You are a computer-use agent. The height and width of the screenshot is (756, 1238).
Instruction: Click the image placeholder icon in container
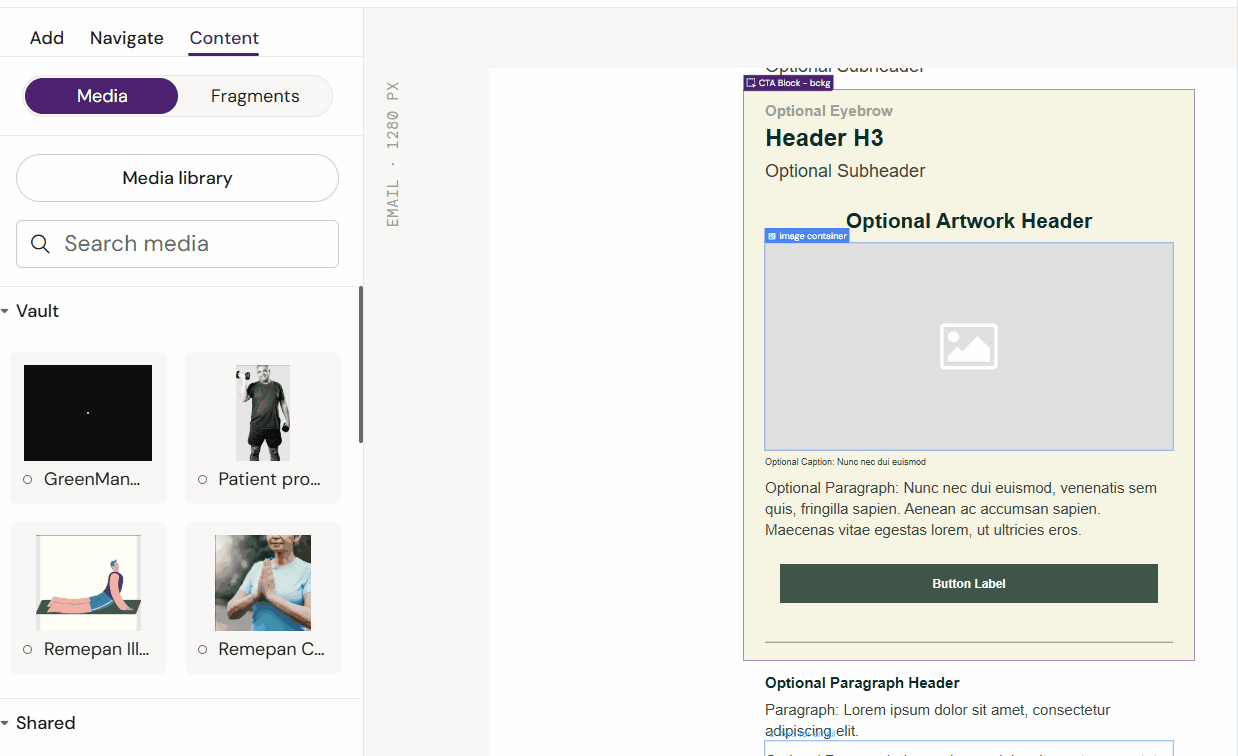tap(968, 346)
